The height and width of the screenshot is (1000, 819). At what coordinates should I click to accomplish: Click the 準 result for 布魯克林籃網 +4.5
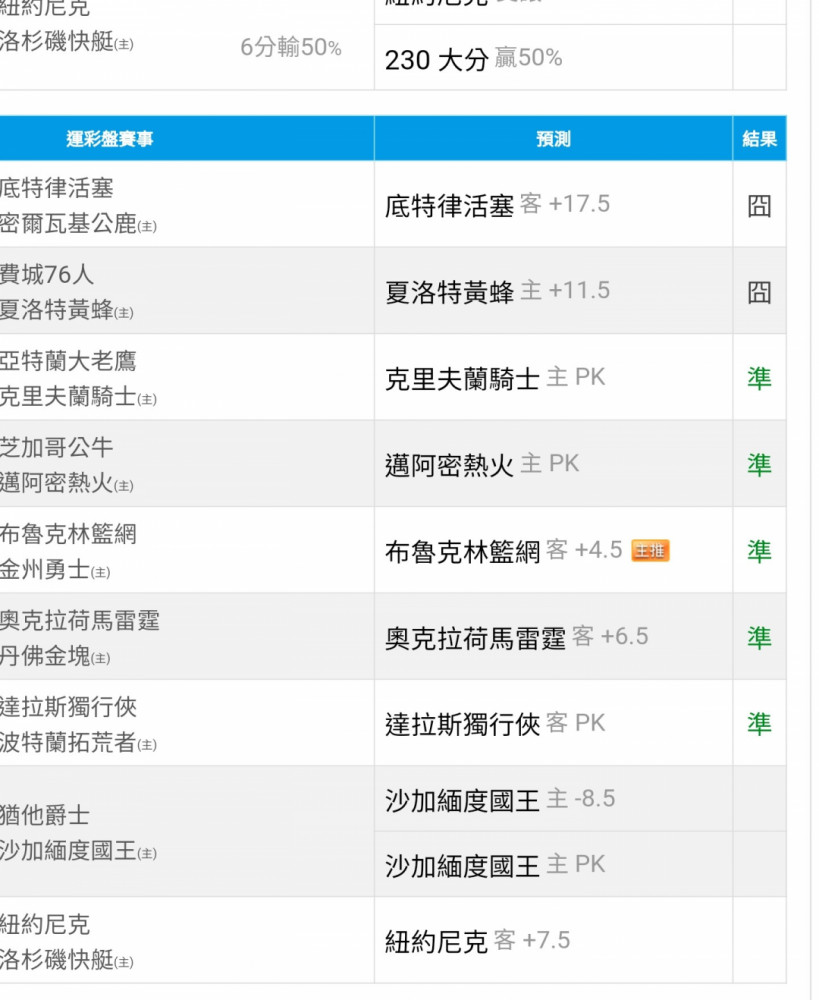click(759, 551)
